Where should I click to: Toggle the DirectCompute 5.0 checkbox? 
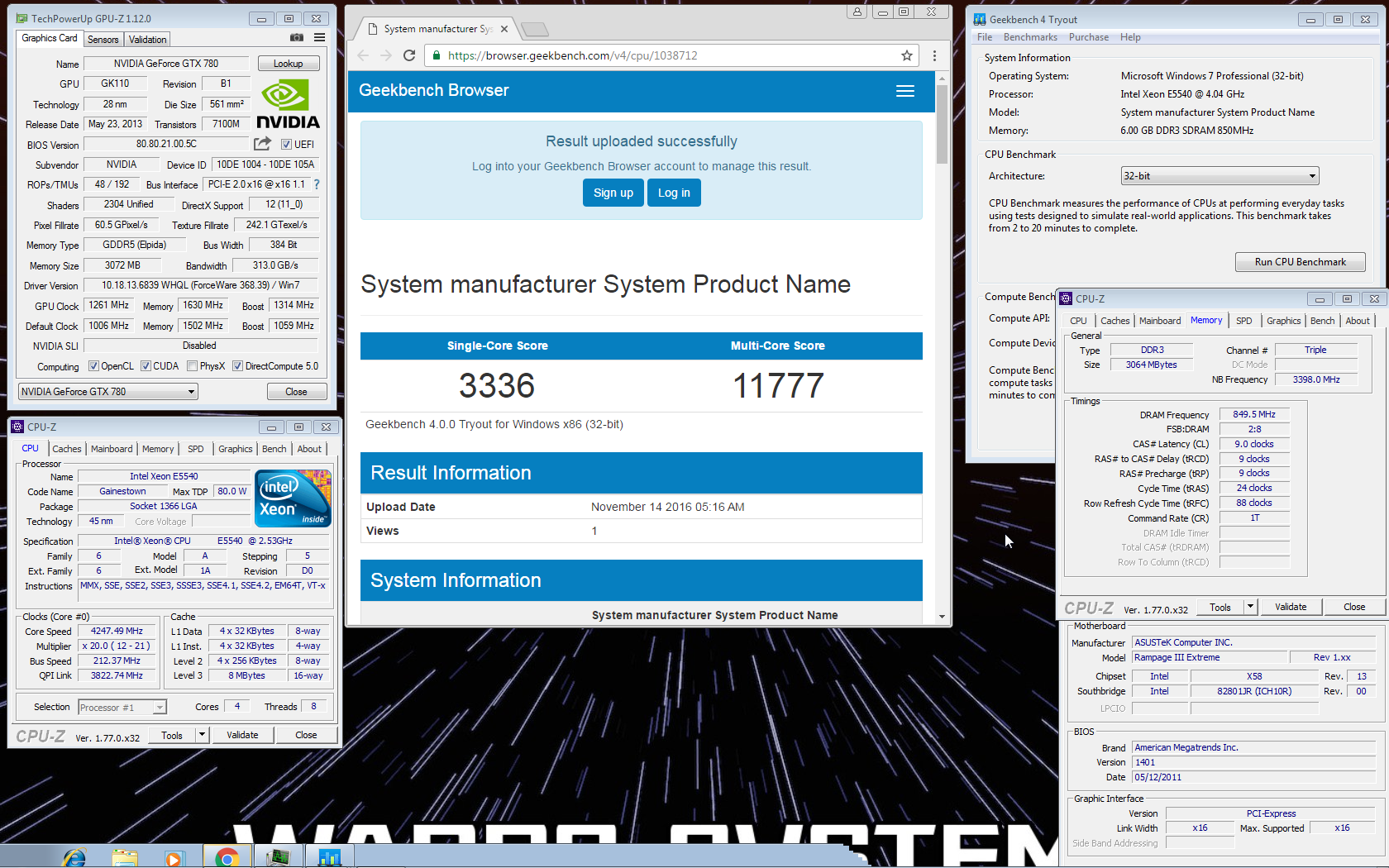click(x=237, y=366)
